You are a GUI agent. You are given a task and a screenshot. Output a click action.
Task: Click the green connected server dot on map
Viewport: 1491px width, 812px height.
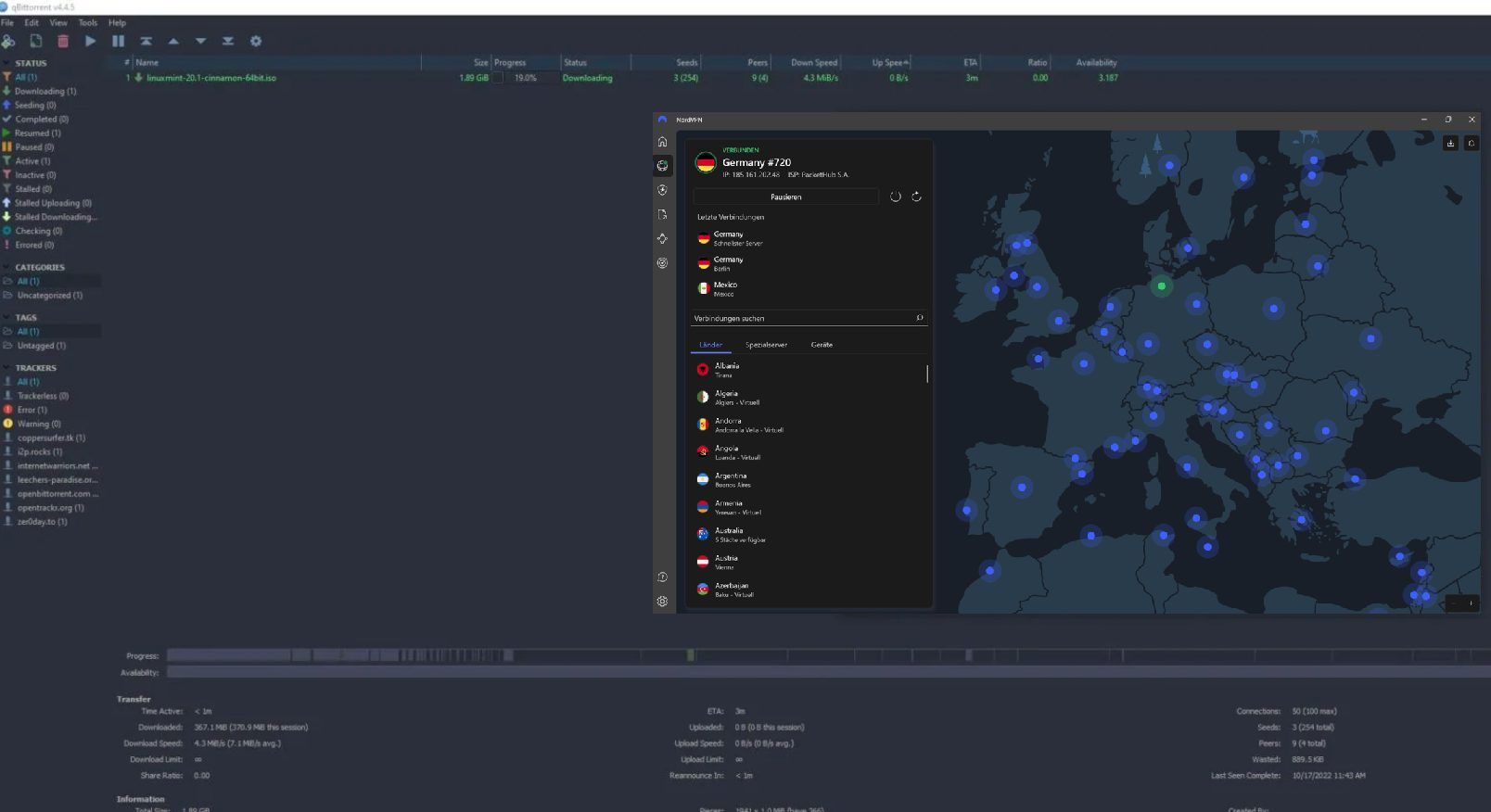coord(1161,286)
